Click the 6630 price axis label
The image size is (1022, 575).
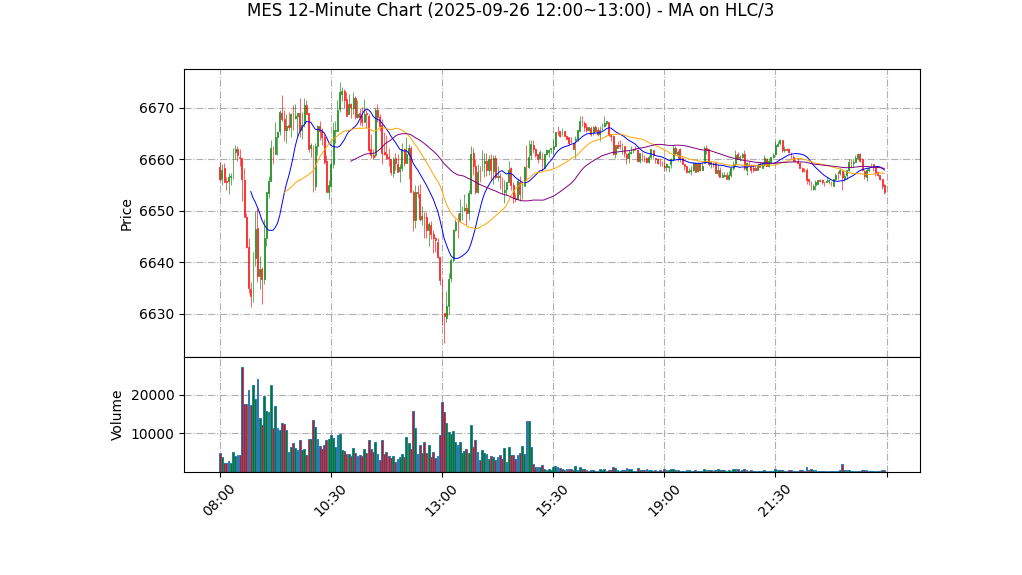coord(157,314)
